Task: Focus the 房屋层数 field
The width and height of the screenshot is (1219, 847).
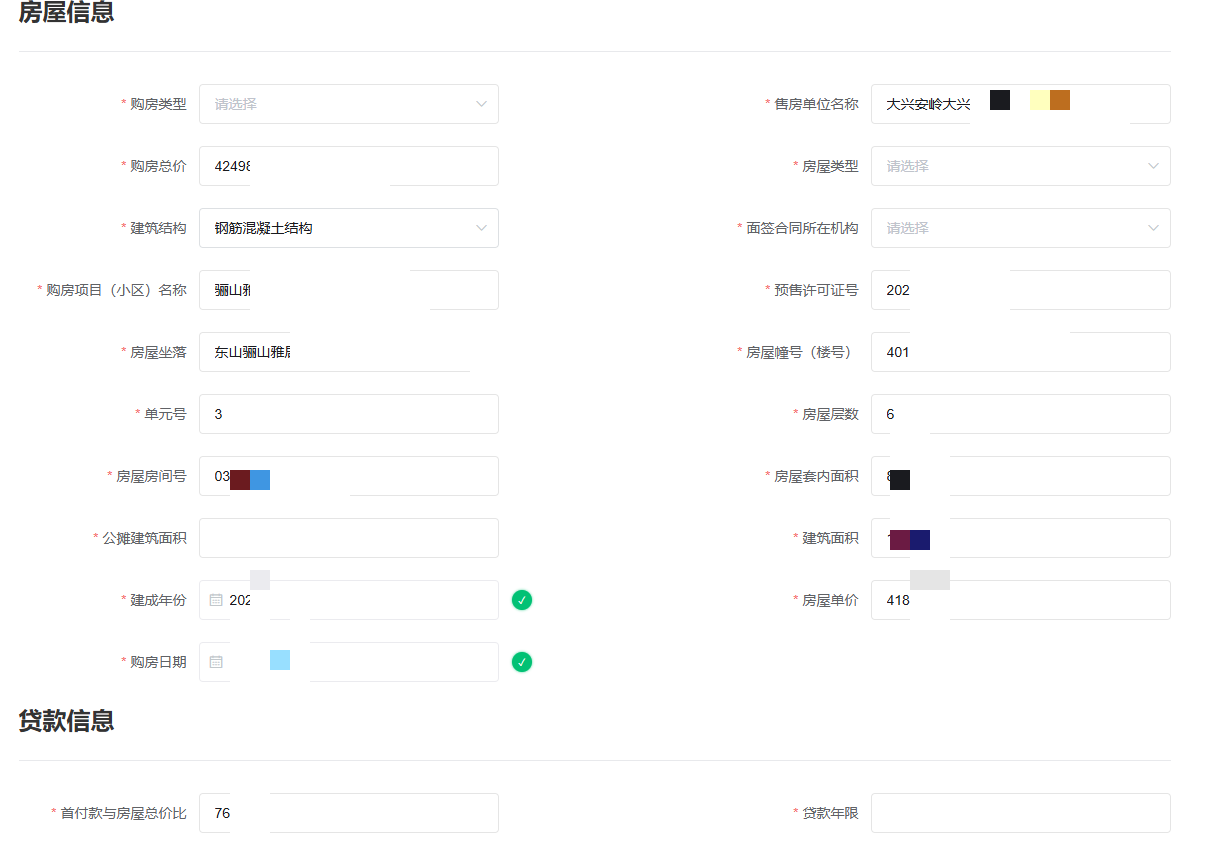Action: tap(1021, 414)
